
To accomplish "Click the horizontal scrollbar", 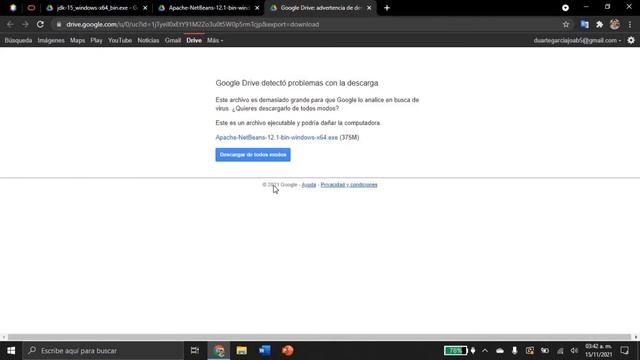I will 320,337.
